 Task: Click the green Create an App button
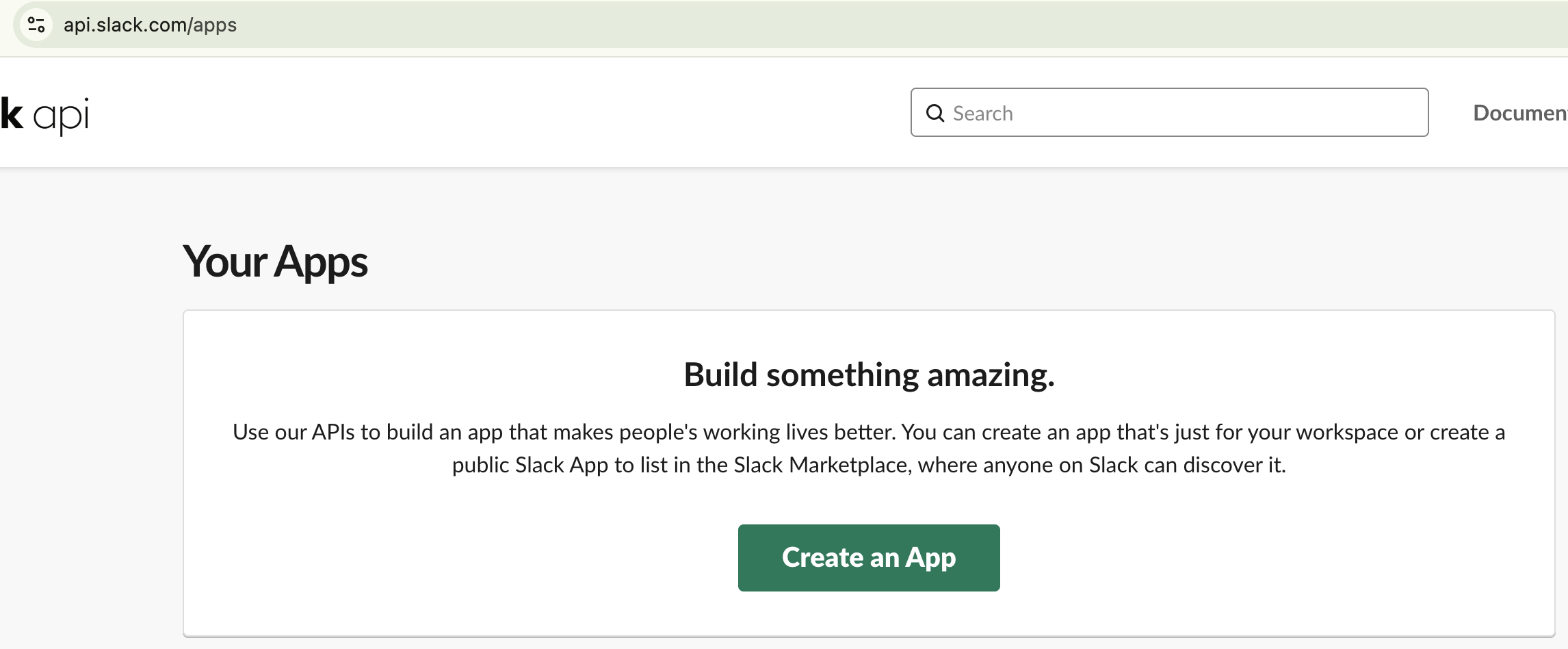(868, 557)
